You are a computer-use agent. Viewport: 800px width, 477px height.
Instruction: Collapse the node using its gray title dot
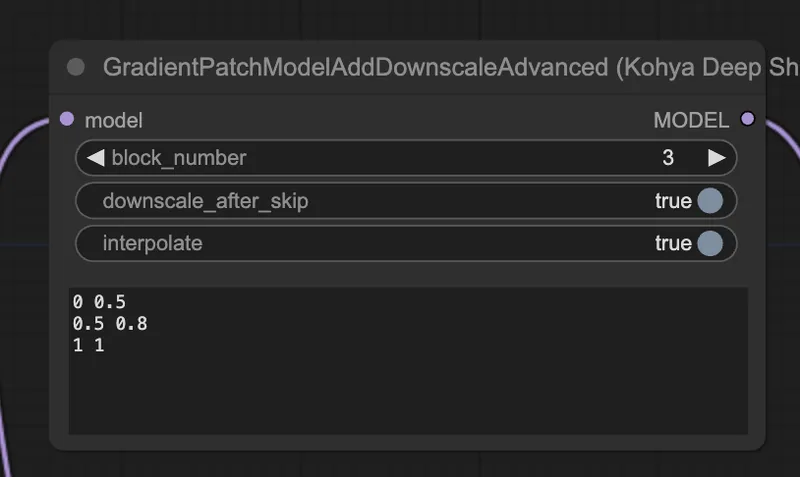[x=76, y=67]
